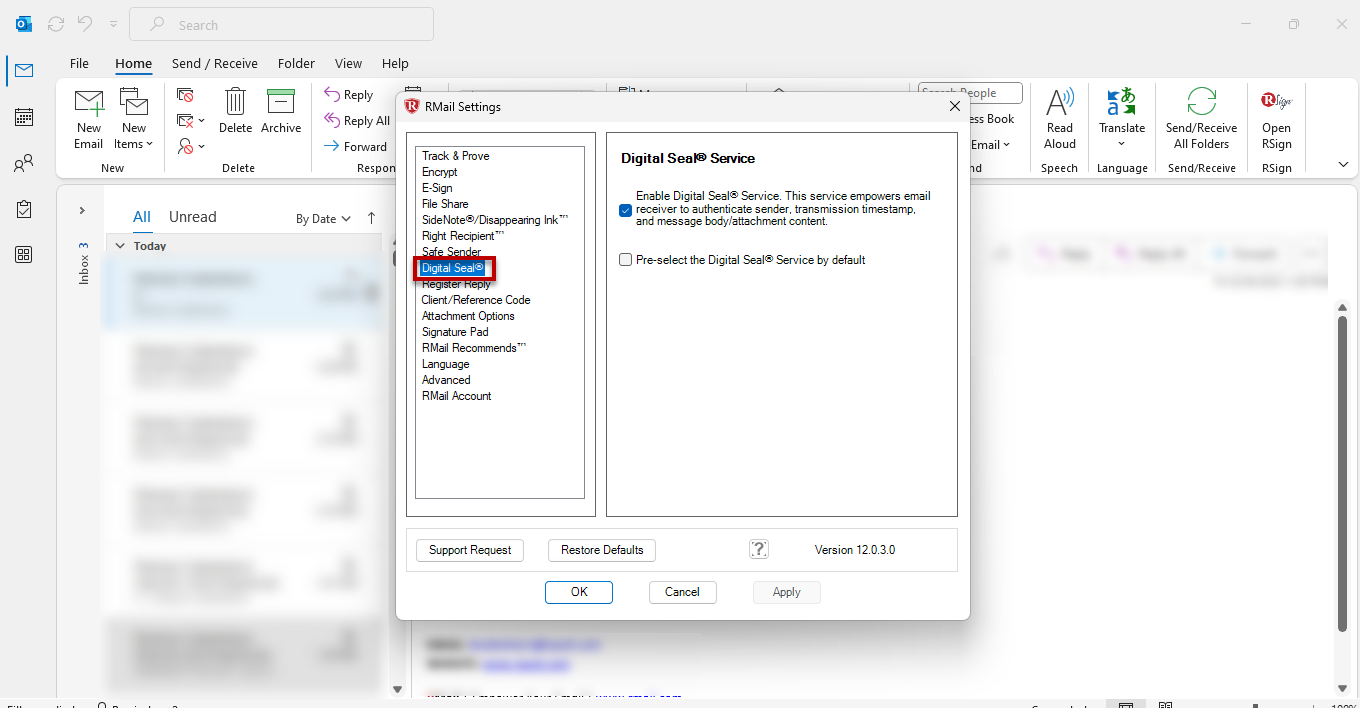Open the Translate dropdown arrow
1360x708 pixels.
tap(1122, 144)
